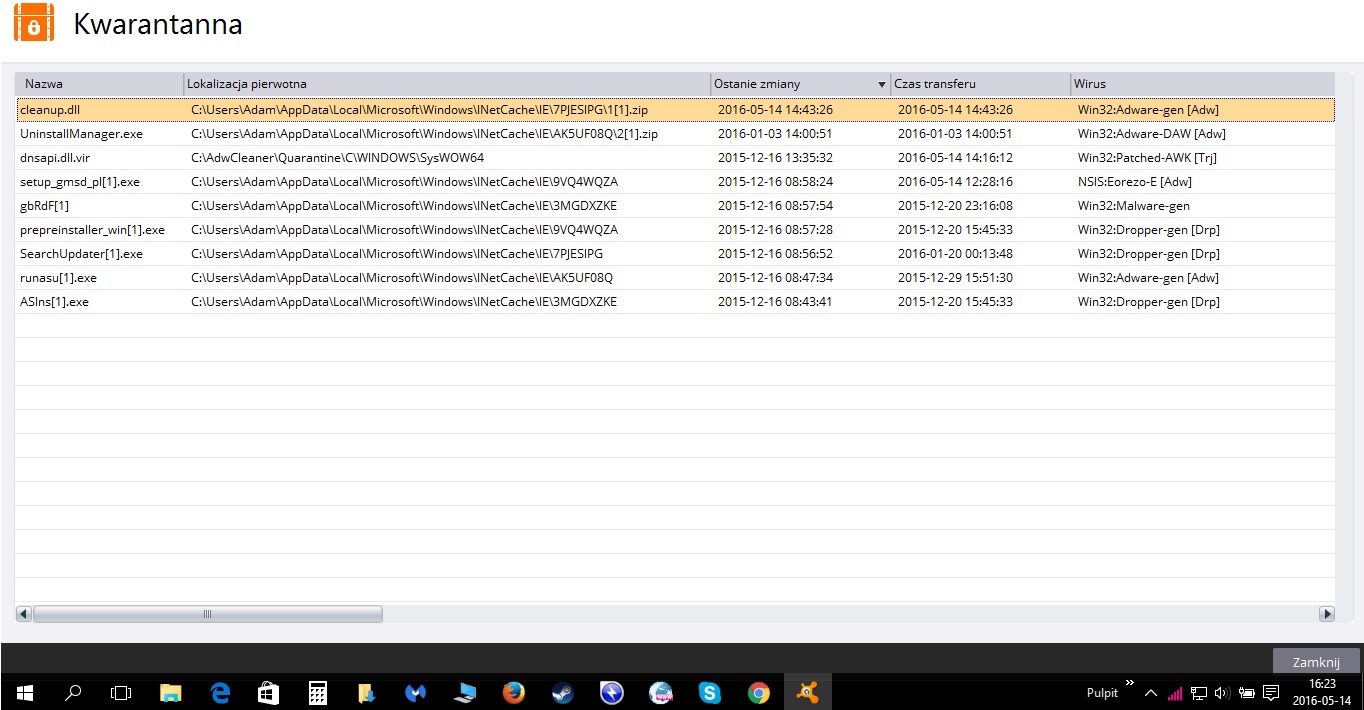
Task: Click the orange Kwarantanna chest icon
Action: [x=34, y=24]
